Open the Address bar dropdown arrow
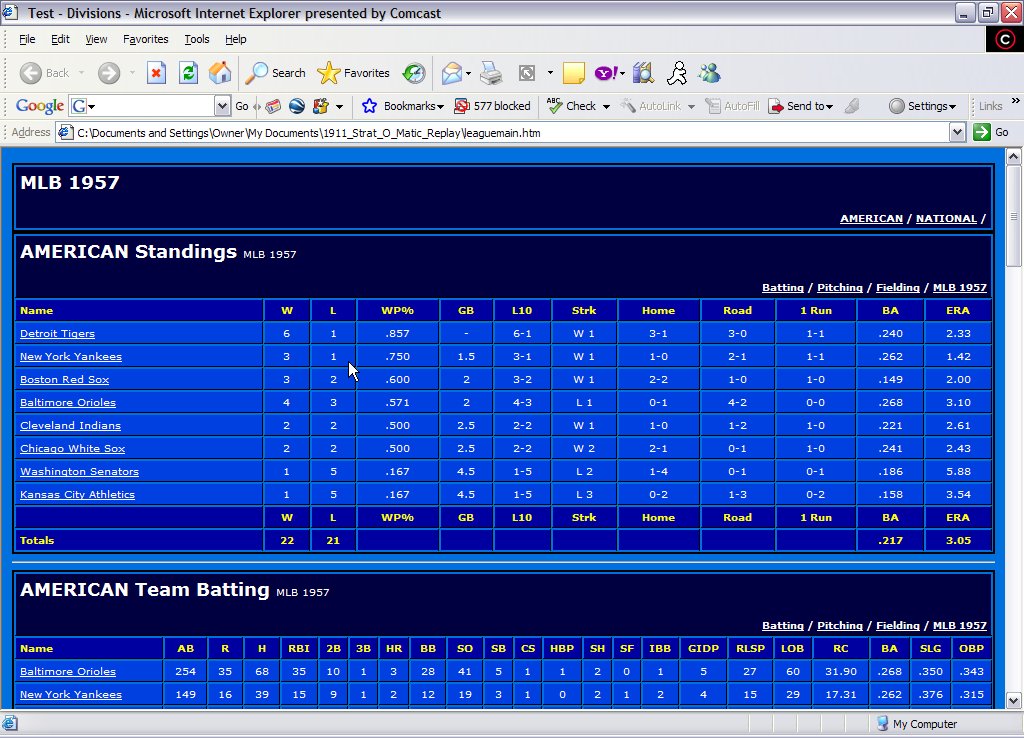Image resolution: width=1024 pixels, height=738 pixels. (957, 133)
